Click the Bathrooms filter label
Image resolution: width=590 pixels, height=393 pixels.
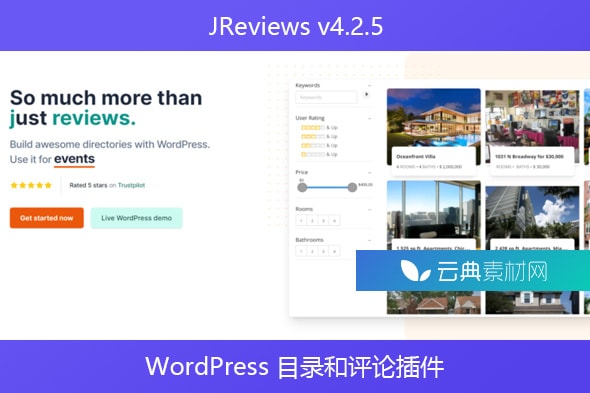[309, 240]
